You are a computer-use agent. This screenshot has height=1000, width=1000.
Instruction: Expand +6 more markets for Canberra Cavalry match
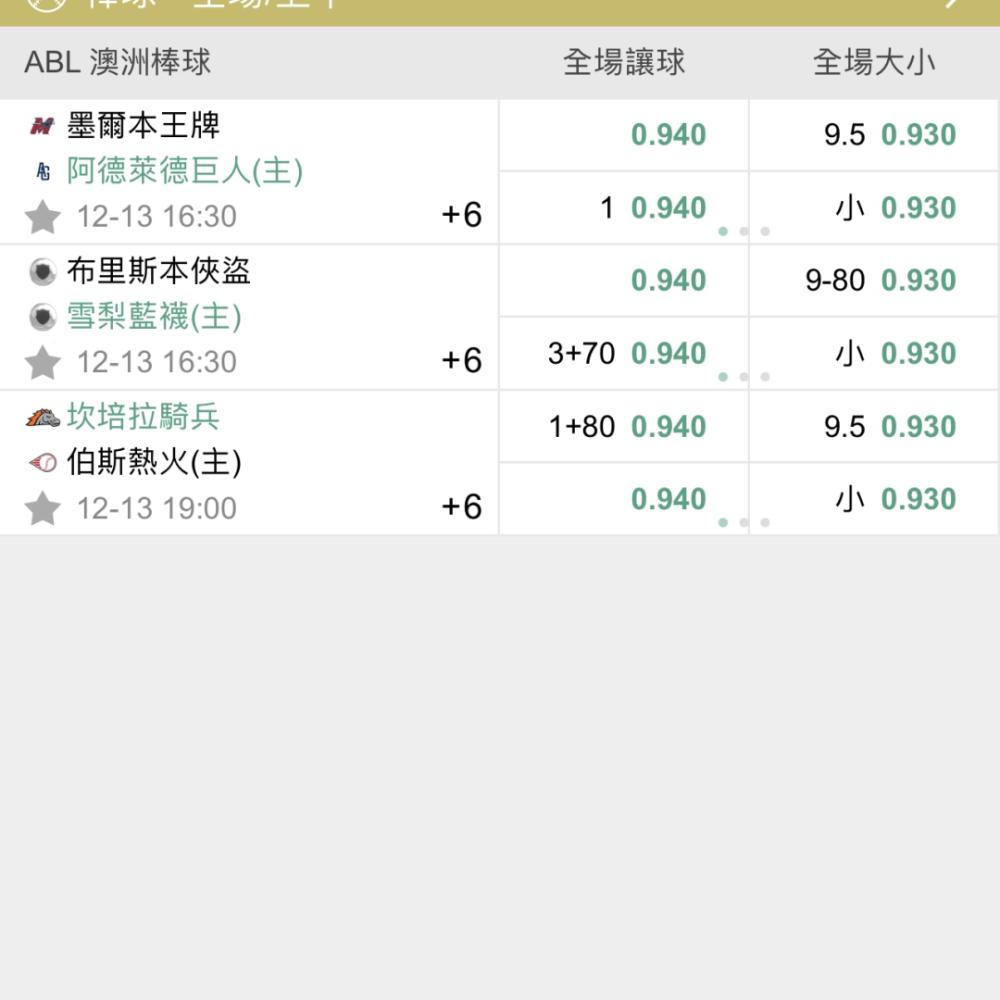tap(462, 506)
